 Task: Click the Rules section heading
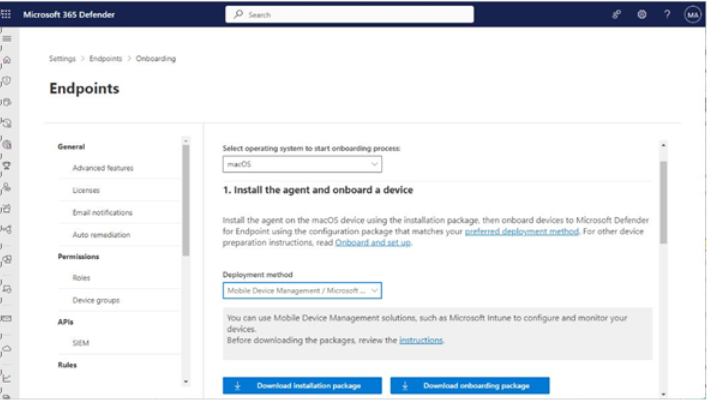click(67, 365)
